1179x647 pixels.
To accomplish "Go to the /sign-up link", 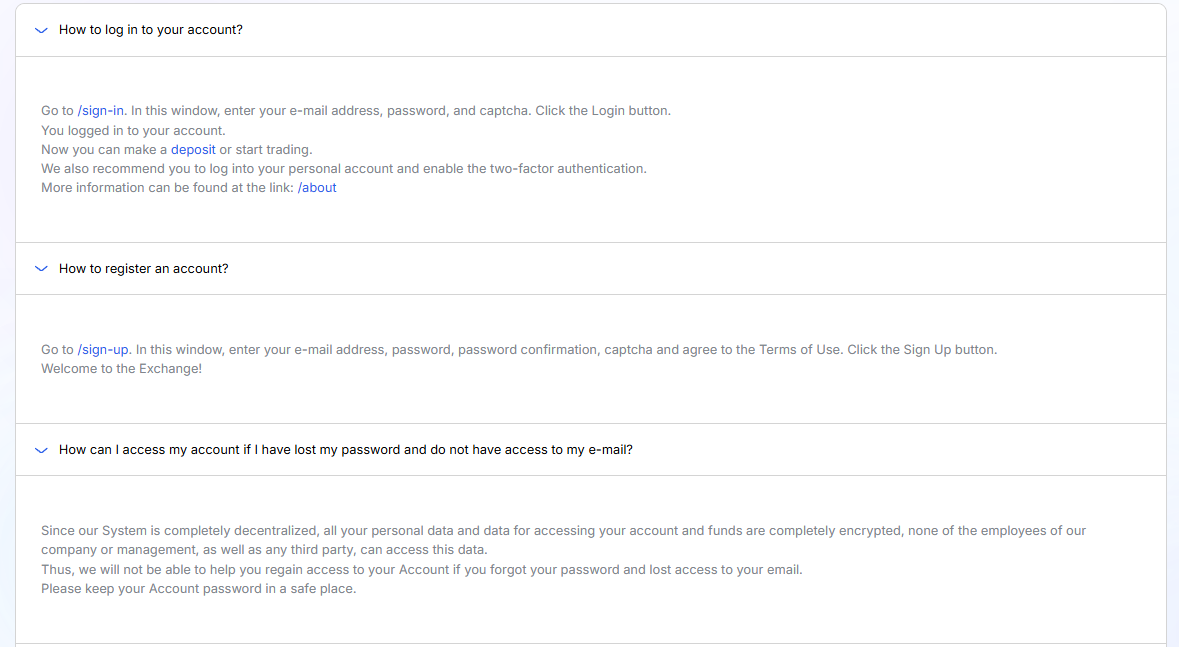I will [x=103, y=350].
